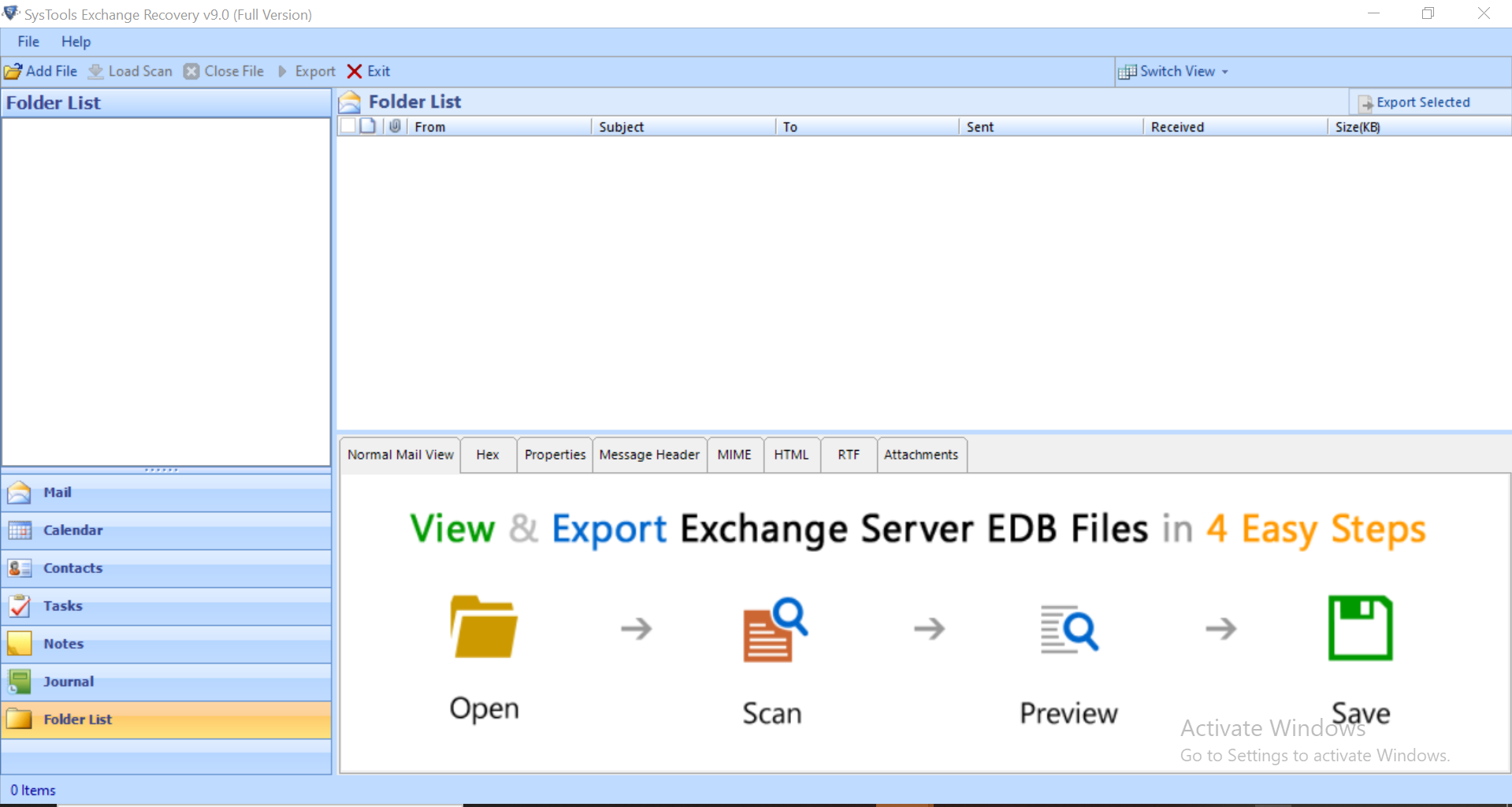Screen dimensions: 1512x807
Task: Tick the select-all checkbox in header row
Action: pyautogui.click(x=347, y=126)
